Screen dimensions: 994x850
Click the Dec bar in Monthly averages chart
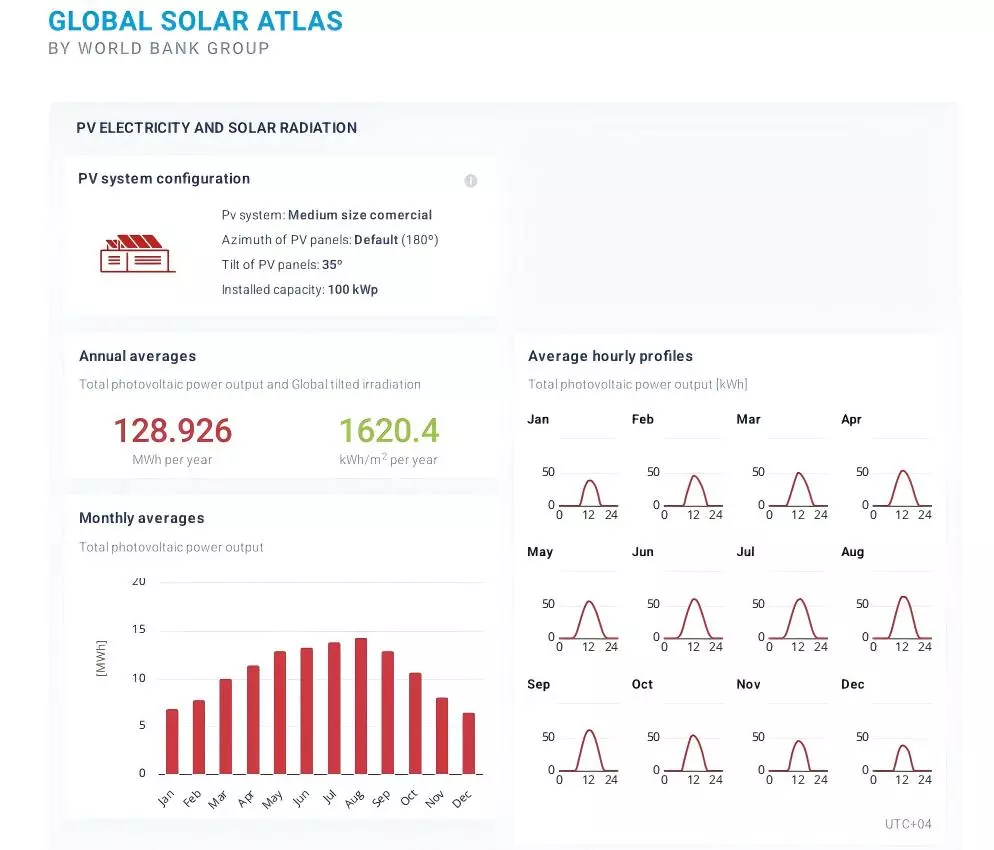pyautogui.click(x=469, y=743)
